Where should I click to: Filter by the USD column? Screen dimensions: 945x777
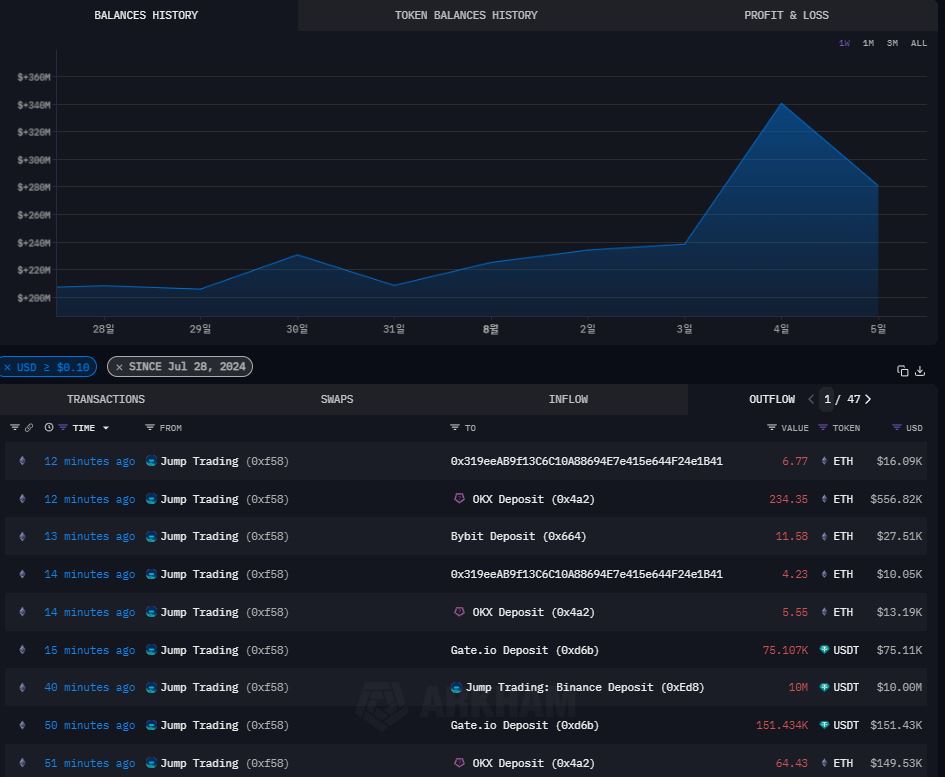(x=897, y=427)
